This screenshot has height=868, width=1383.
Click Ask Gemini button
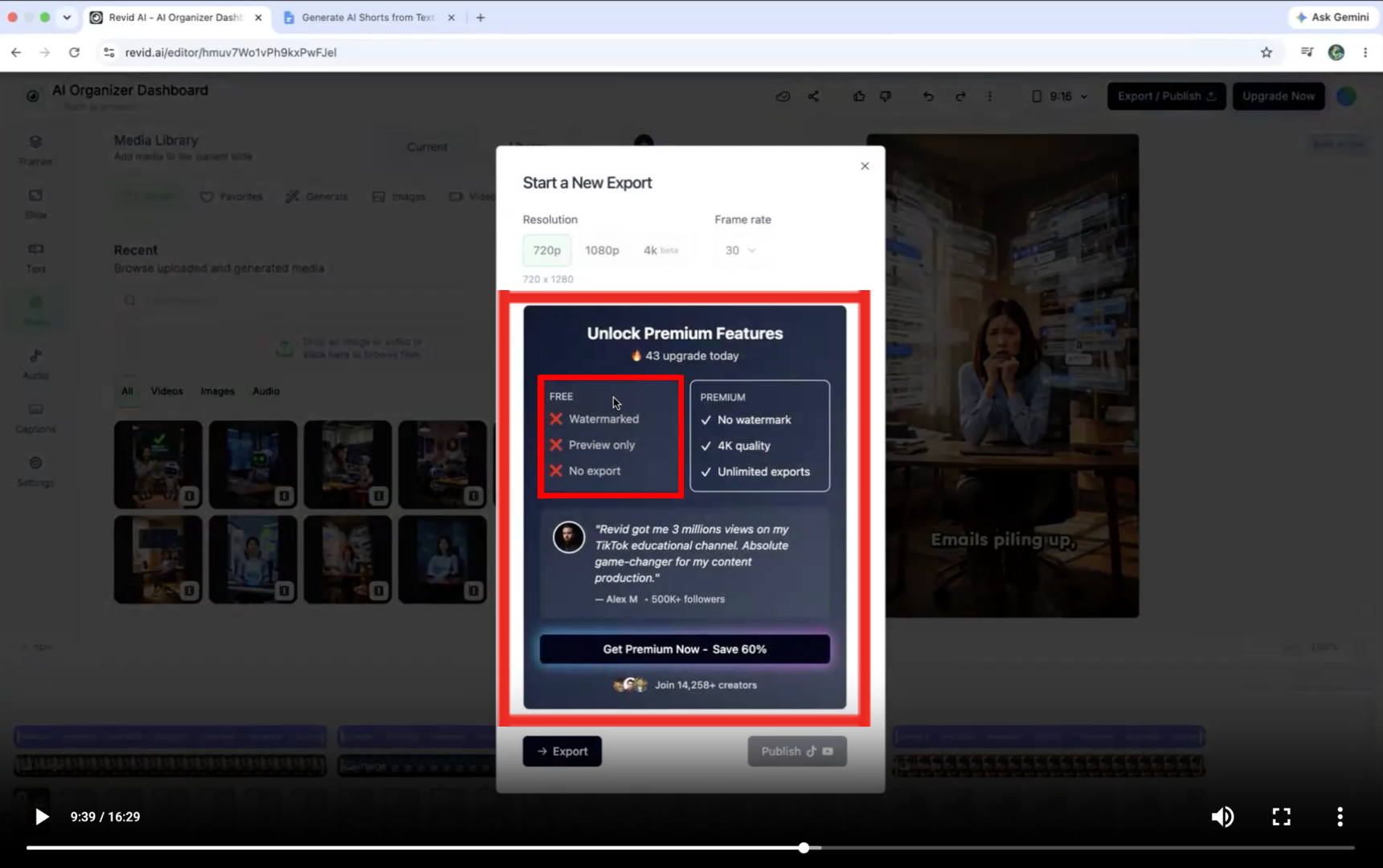point(1332,17)
